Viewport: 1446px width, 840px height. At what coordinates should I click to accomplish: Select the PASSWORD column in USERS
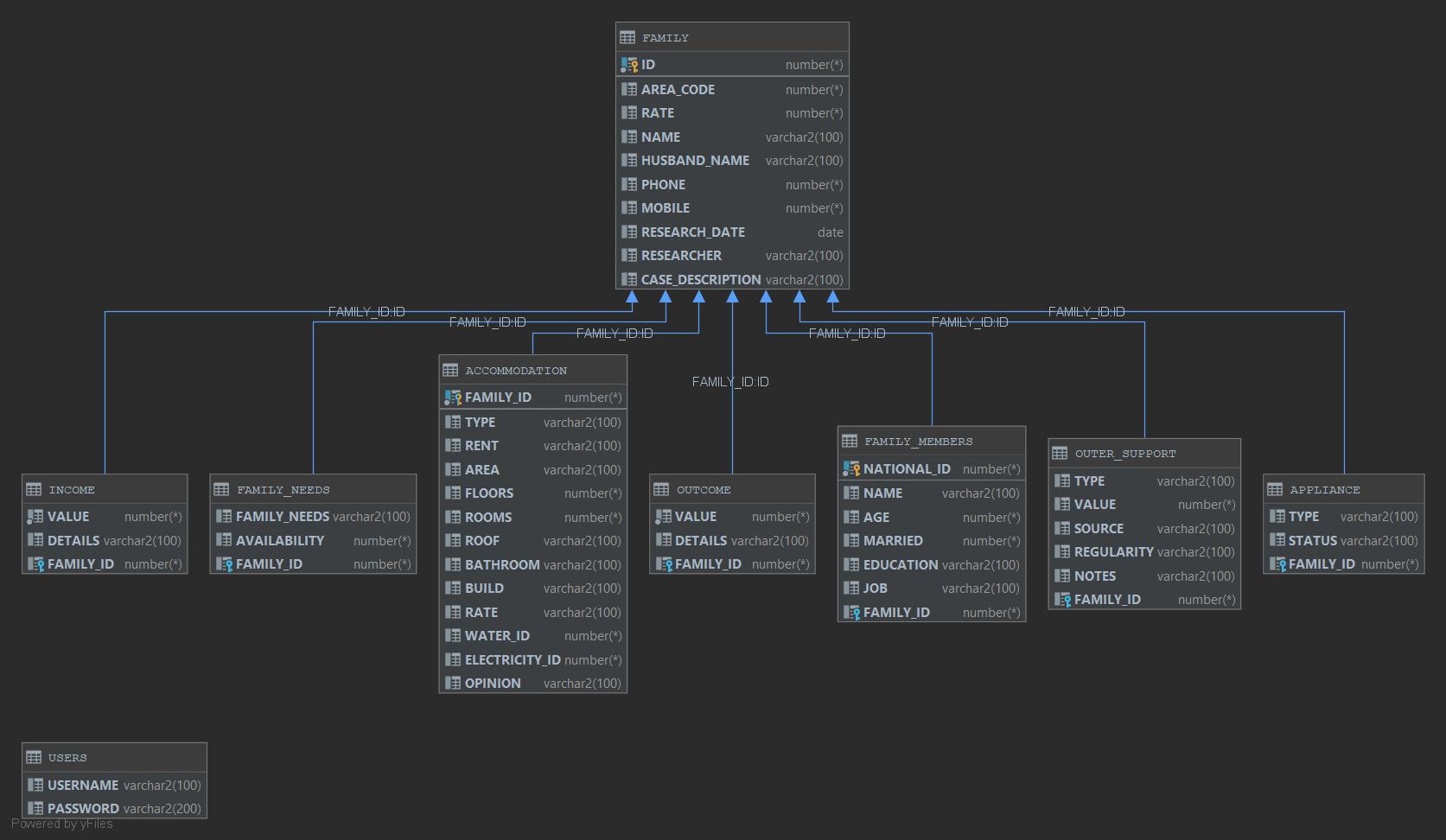pos(114,809)
